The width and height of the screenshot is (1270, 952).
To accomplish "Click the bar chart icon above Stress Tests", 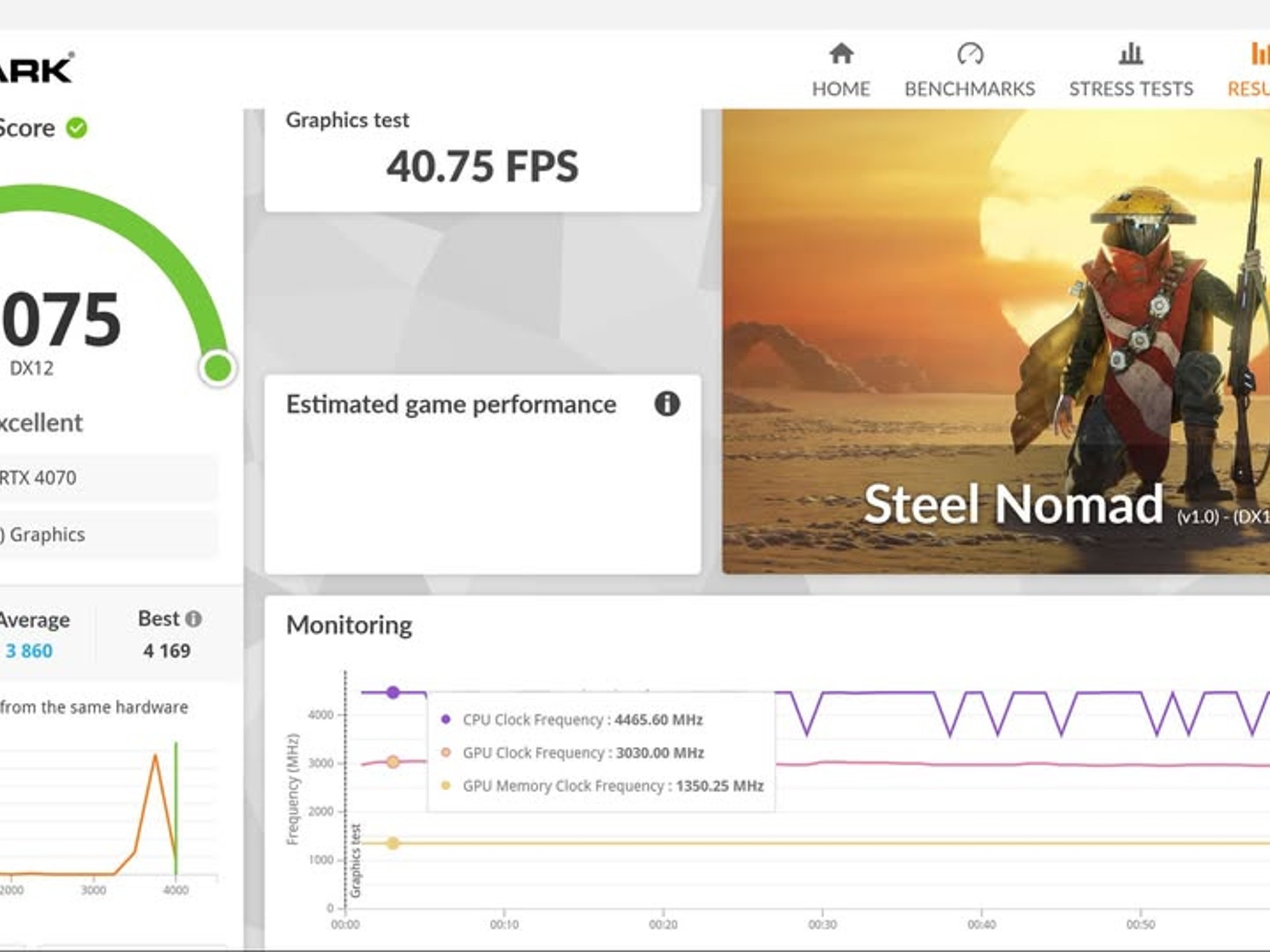I will pos(1131,54).
